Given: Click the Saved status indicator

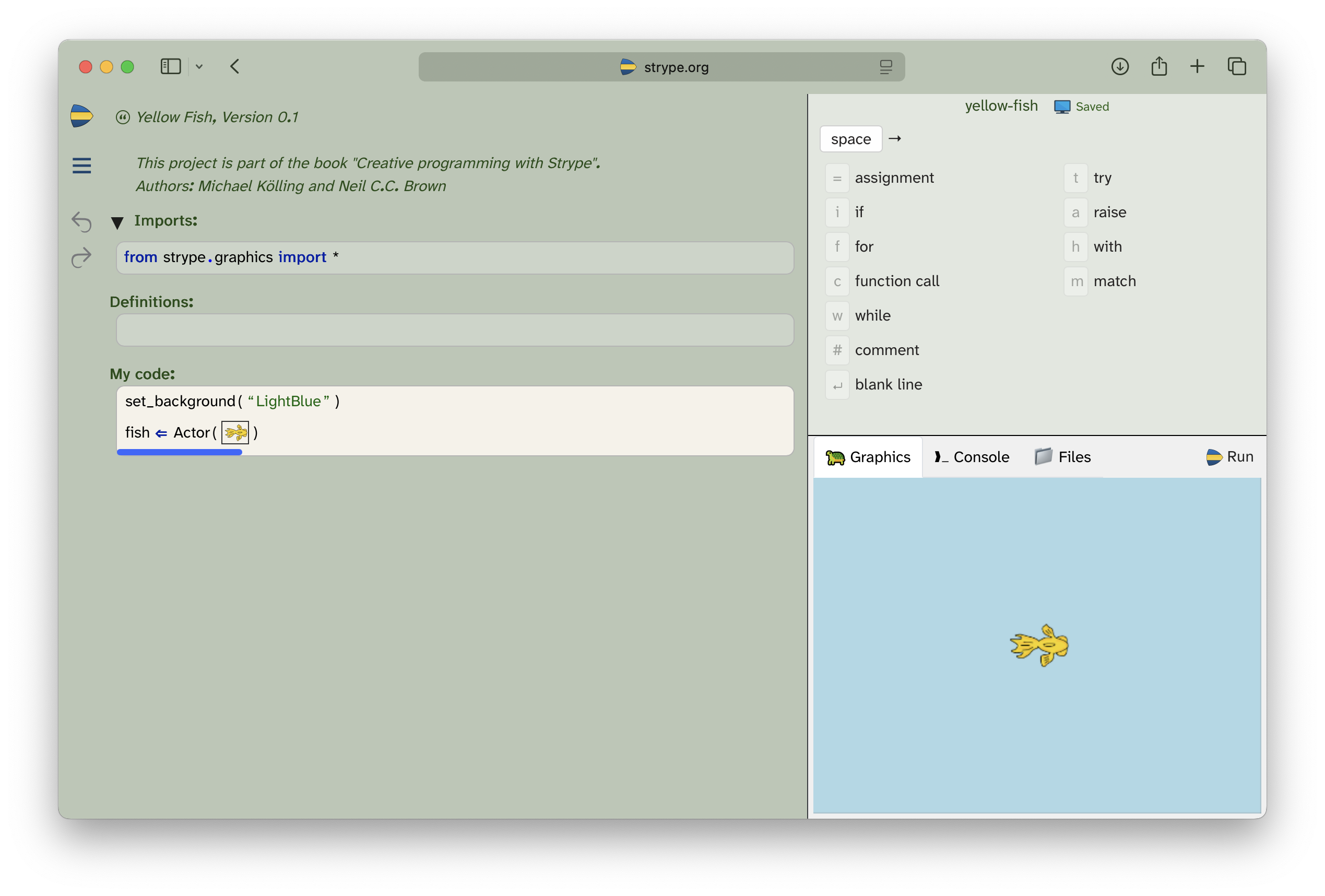Looking at the screenshot, I should click(1082, 107).
